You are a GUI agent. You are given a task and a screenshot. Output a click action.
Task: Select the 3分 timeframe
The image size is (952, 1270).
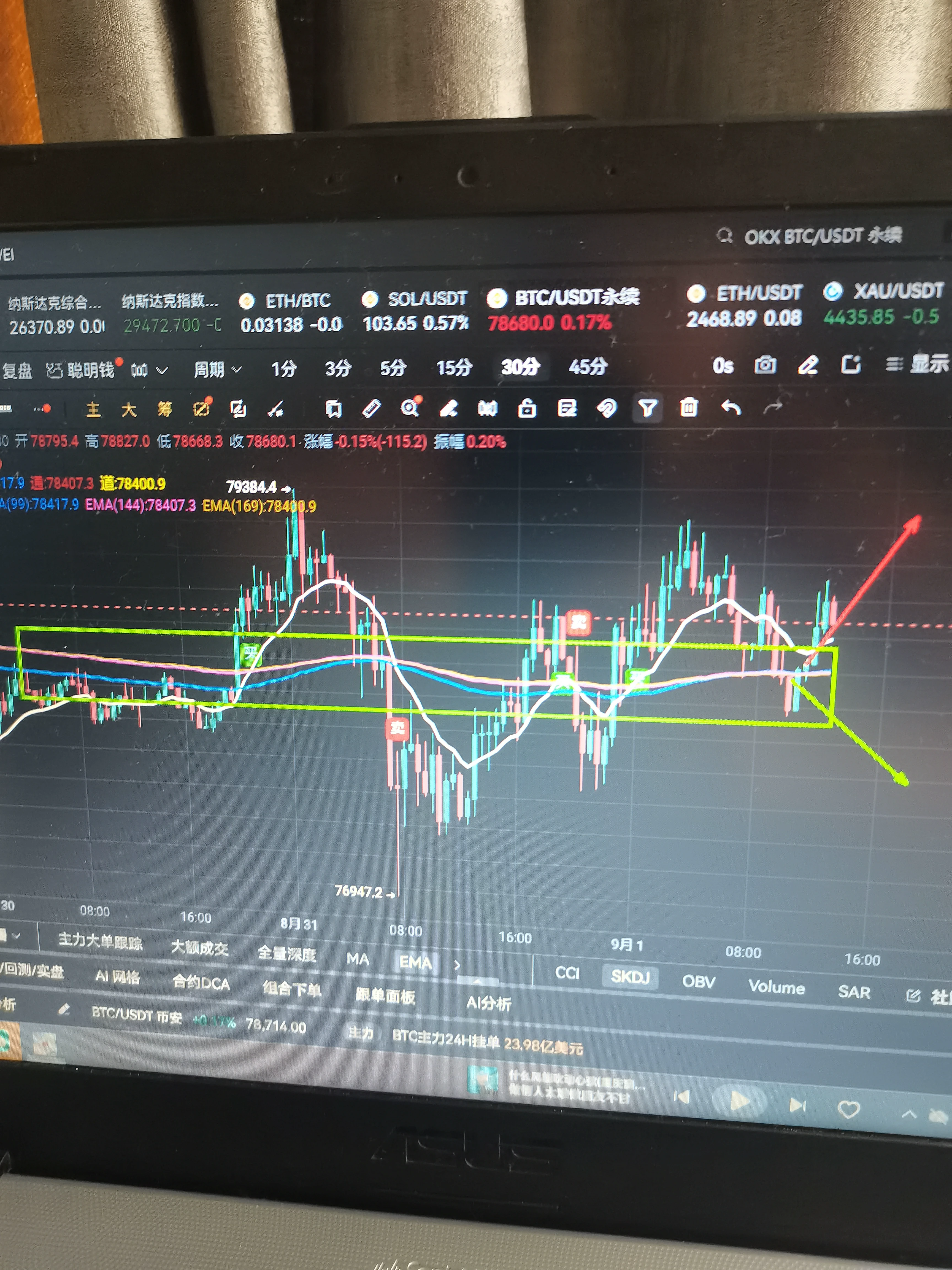point(337,368)
